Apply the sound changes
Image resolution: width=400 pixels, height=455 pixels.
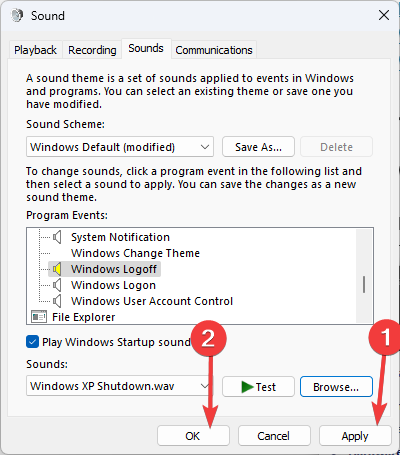355,436
